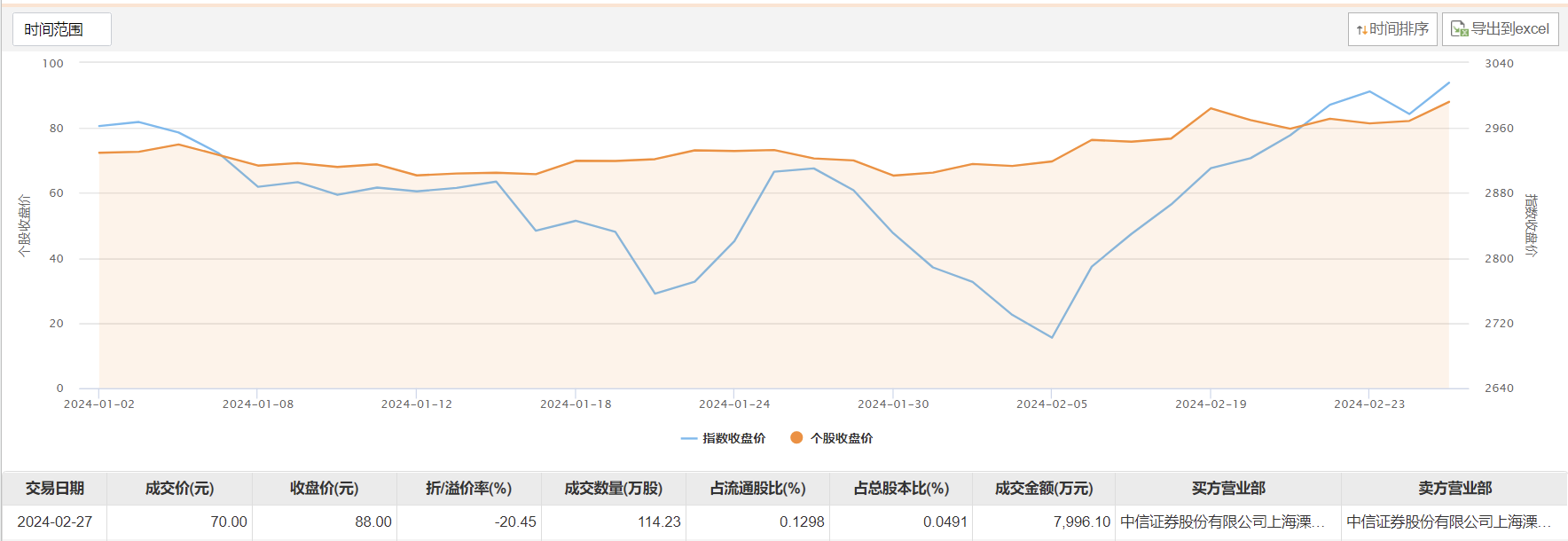Viewport: 1568px width, 541px height.
Task: Click the blue index line lowest point near 2024-02-05
Action: [x=1052, y=338]
